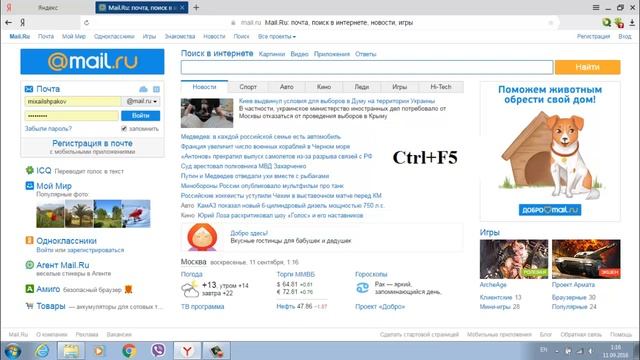
Task: Click the cloud icon in Почта panel
Action: click(143, 89)
